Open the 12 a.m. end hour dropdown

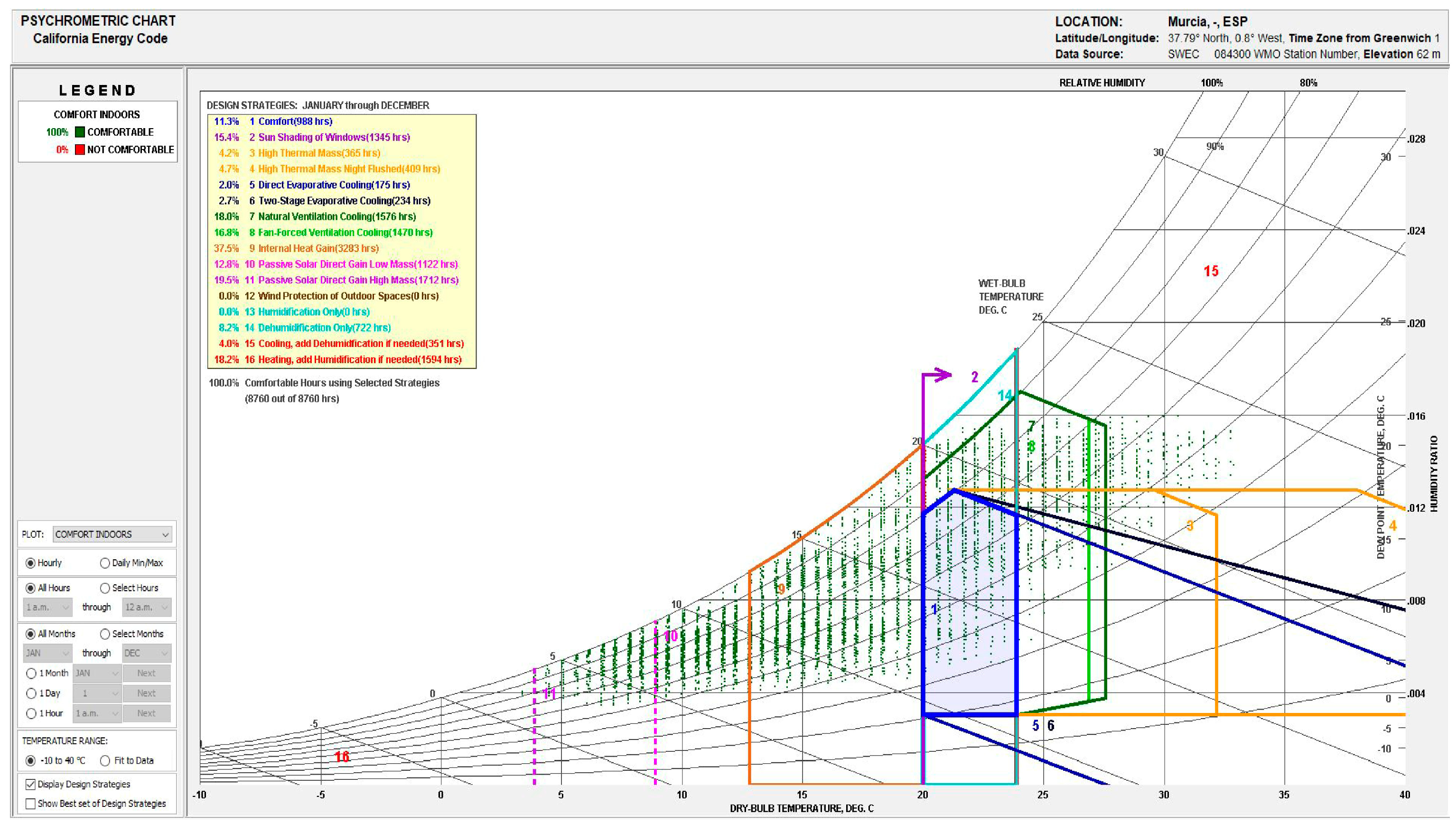147,607
